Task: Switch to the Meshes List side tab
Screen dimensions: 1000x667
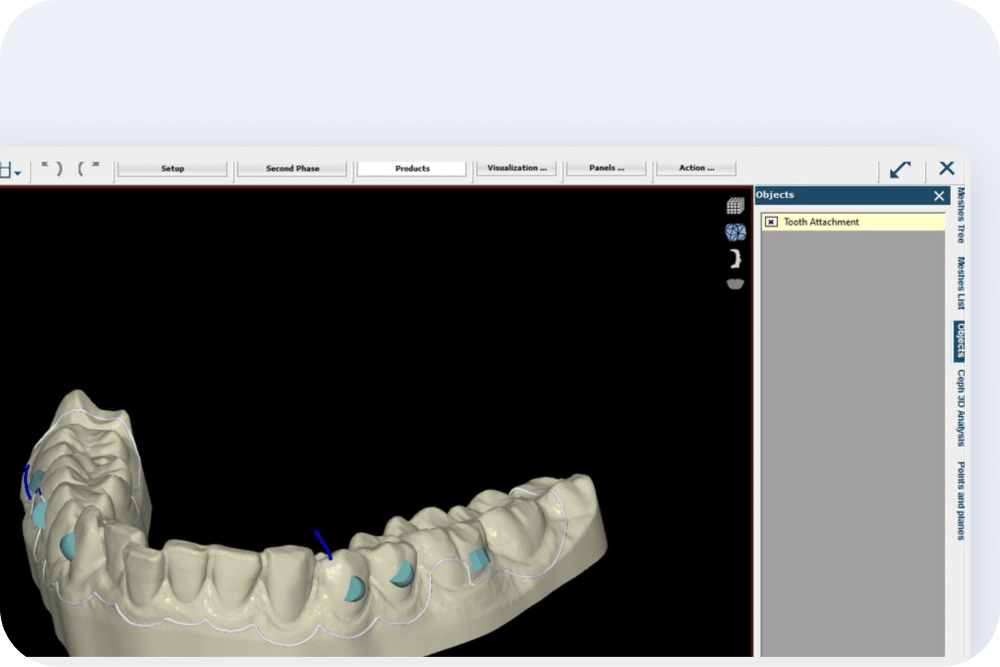Action: 960,283
